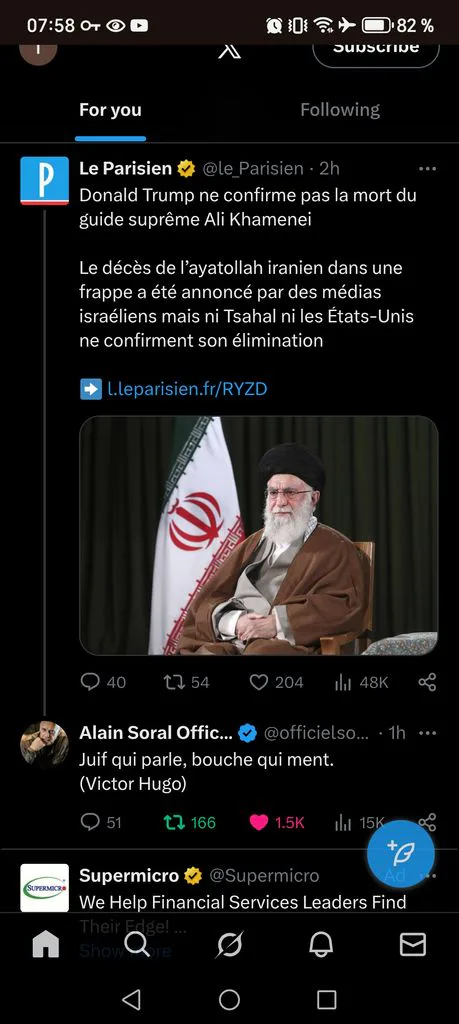Image resolution: width=459 pixels, height=1024 pixels.
Task: Open more options on Alain Soral reply
Action: (x=427, y=733)
